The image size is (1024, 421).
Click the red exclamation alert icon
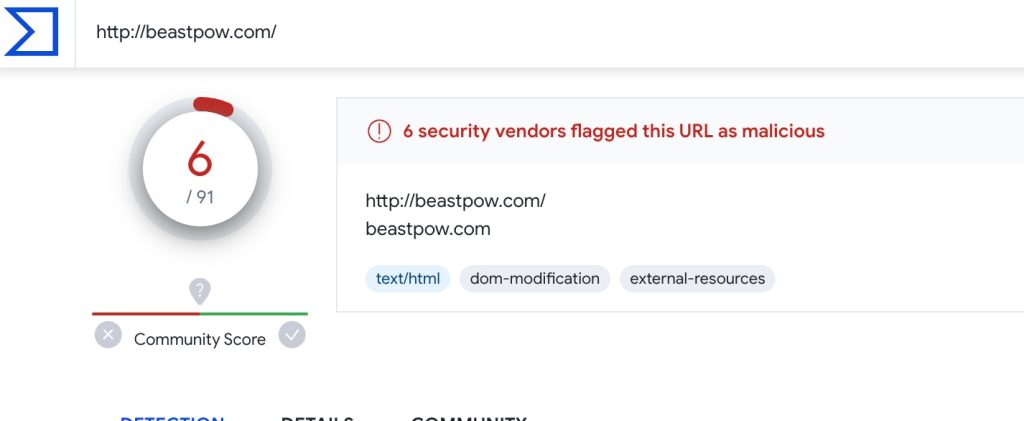click(379, 131)
